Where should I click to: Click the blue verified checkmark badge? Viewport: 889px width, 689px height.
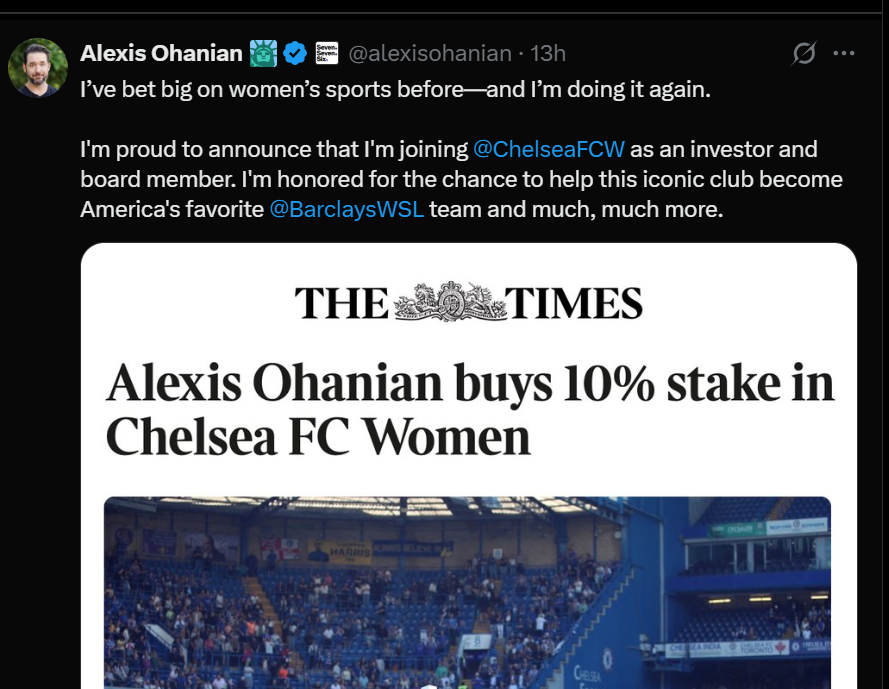[295, 53]
